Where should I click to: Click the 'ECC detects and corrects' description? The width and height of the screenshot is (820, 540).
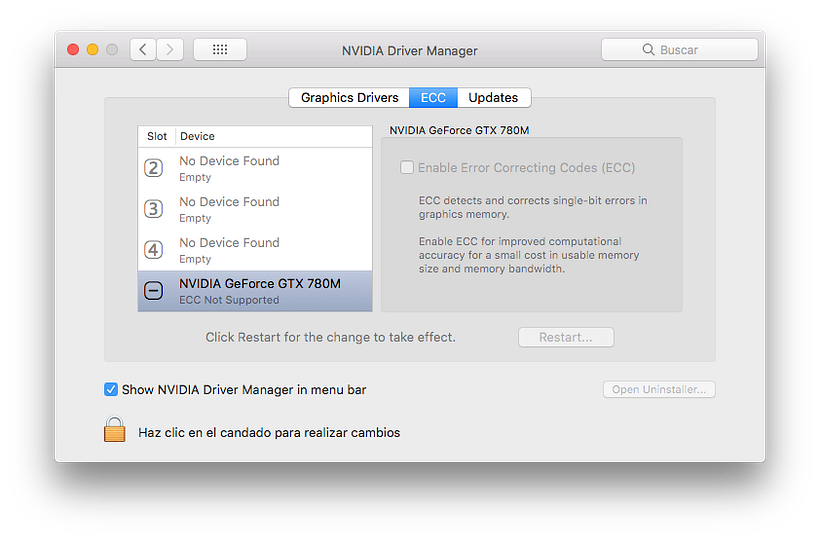(x=533, y=208)
